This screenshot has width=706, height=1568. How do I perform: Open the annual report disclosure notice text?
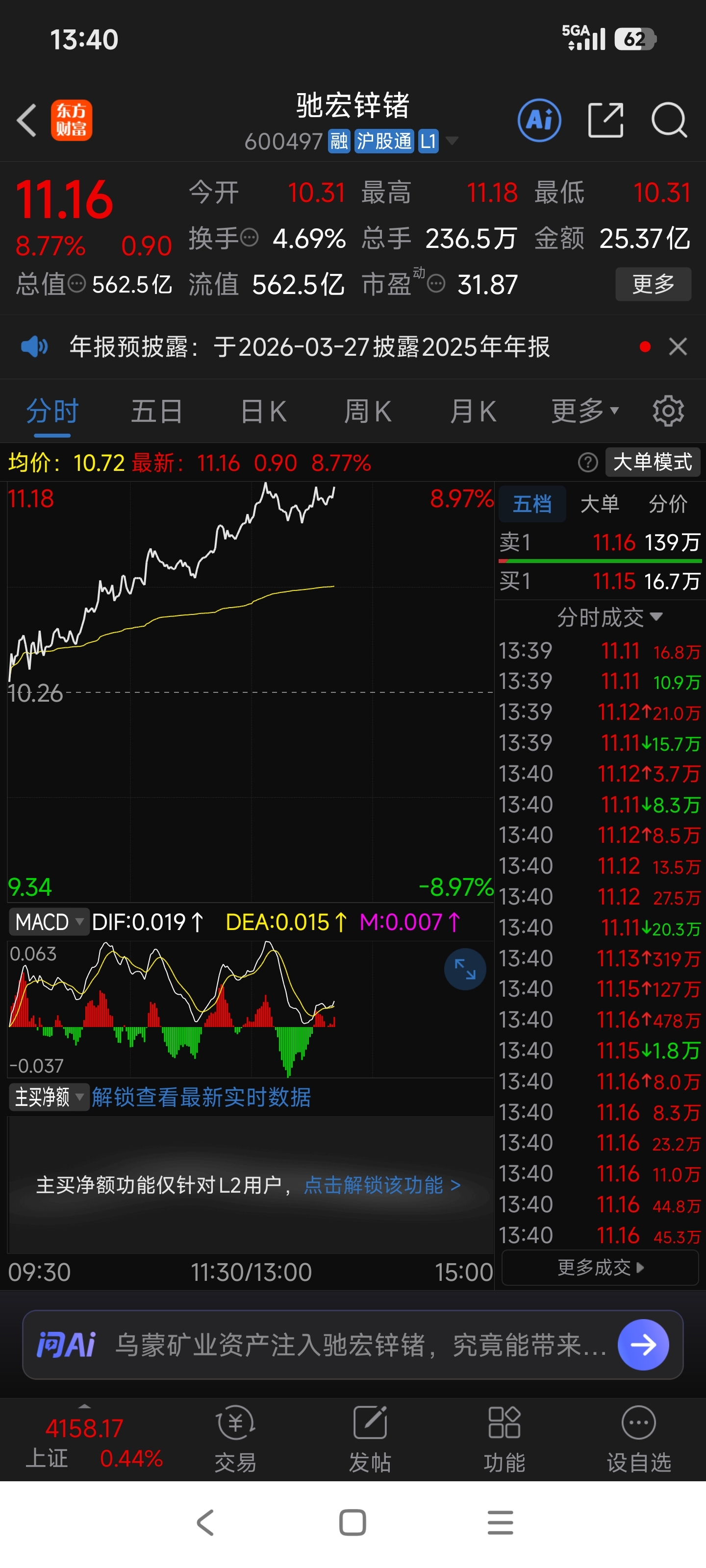coord(309,347)
